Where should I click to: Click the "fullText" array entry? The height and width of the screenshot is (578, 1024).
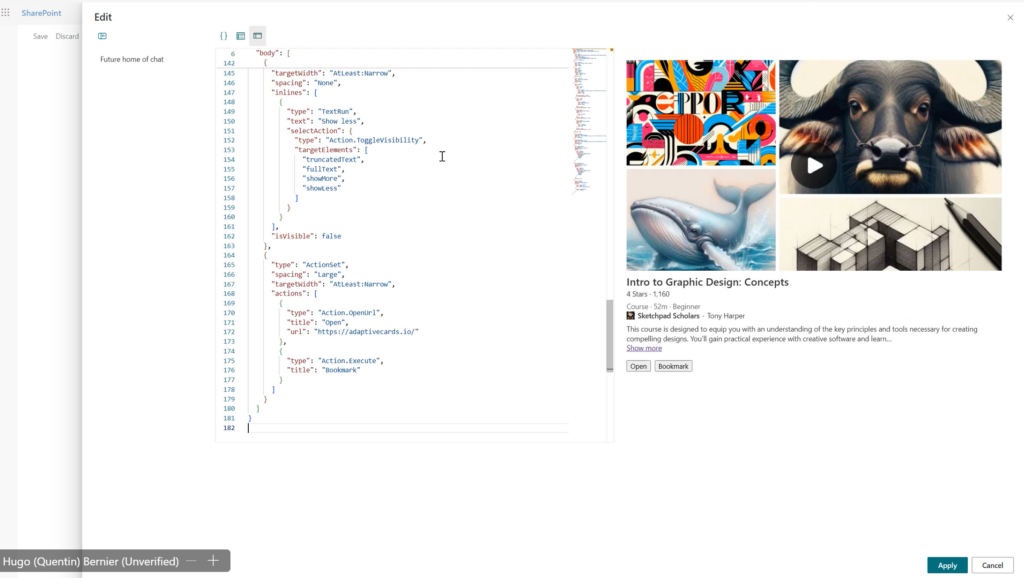(322, 169)
